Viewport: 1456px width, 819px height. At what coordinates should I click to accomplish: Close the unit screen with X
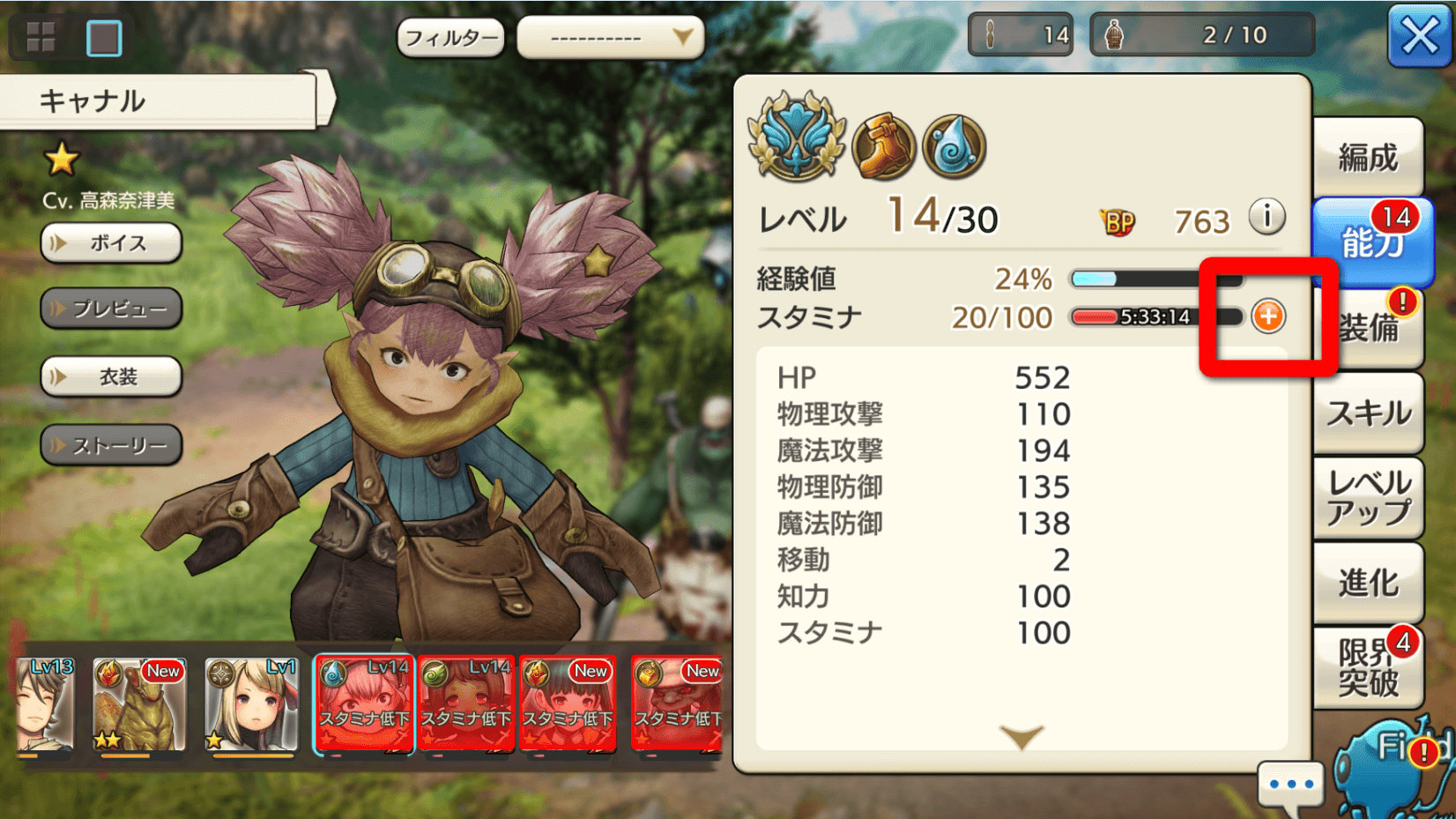1419,37
